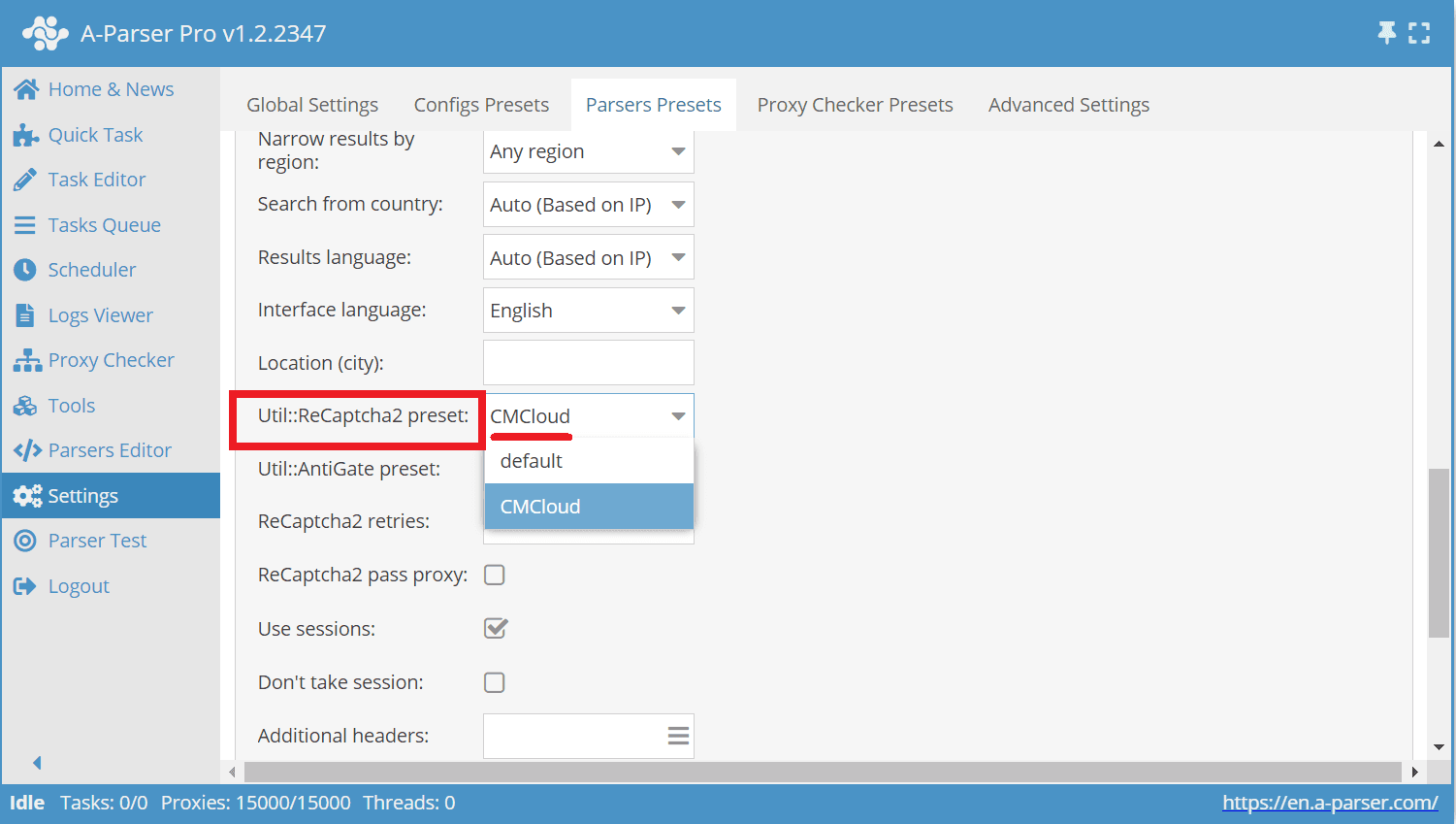Click the Tools cubes icon

point(25,406)
